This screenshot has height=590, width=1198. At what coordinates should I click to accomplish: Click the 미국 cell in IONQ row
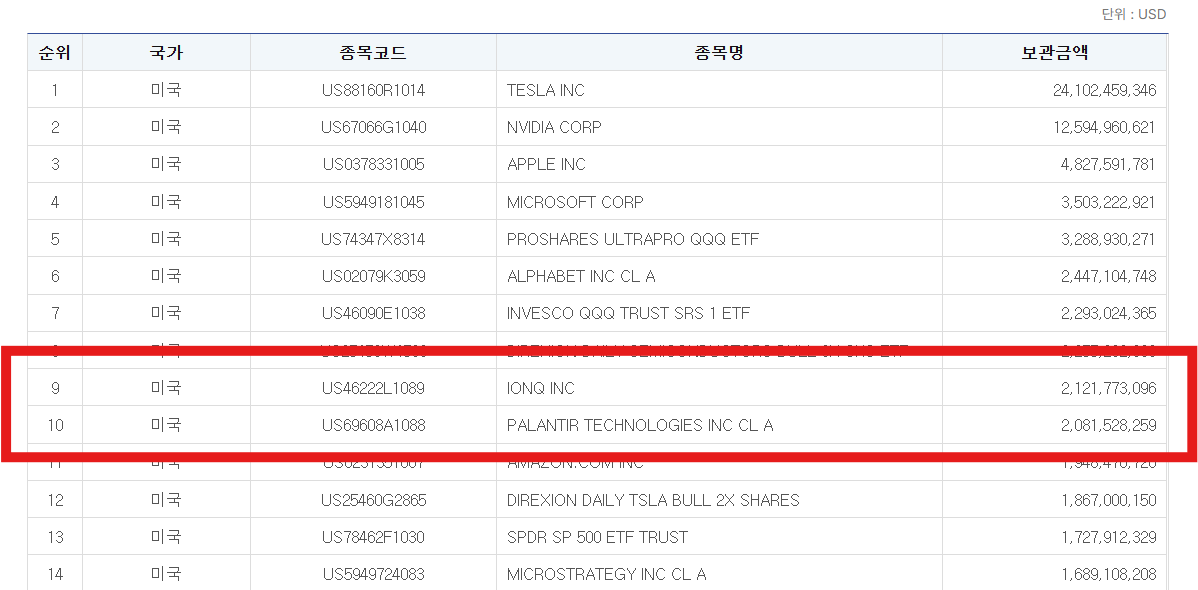click(166, 388)
